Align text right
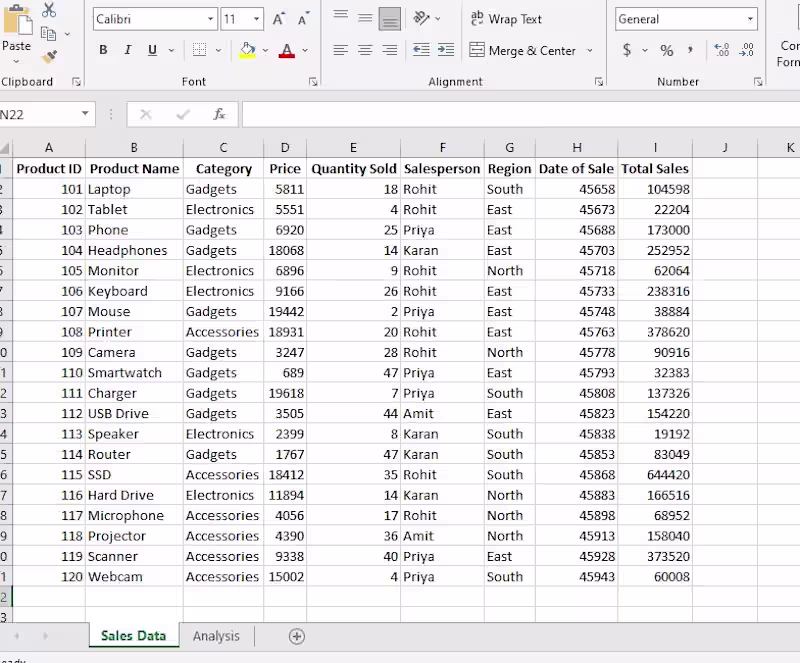 click(390, 50)
